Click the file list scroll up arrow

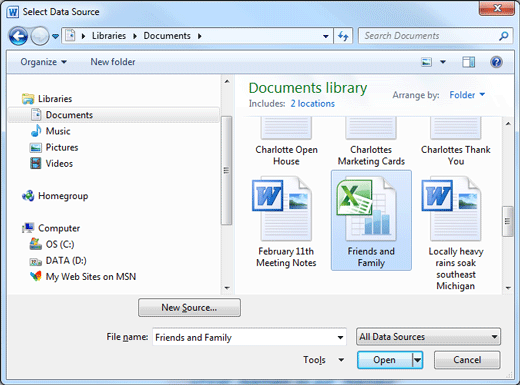click(x=508, y=124)
